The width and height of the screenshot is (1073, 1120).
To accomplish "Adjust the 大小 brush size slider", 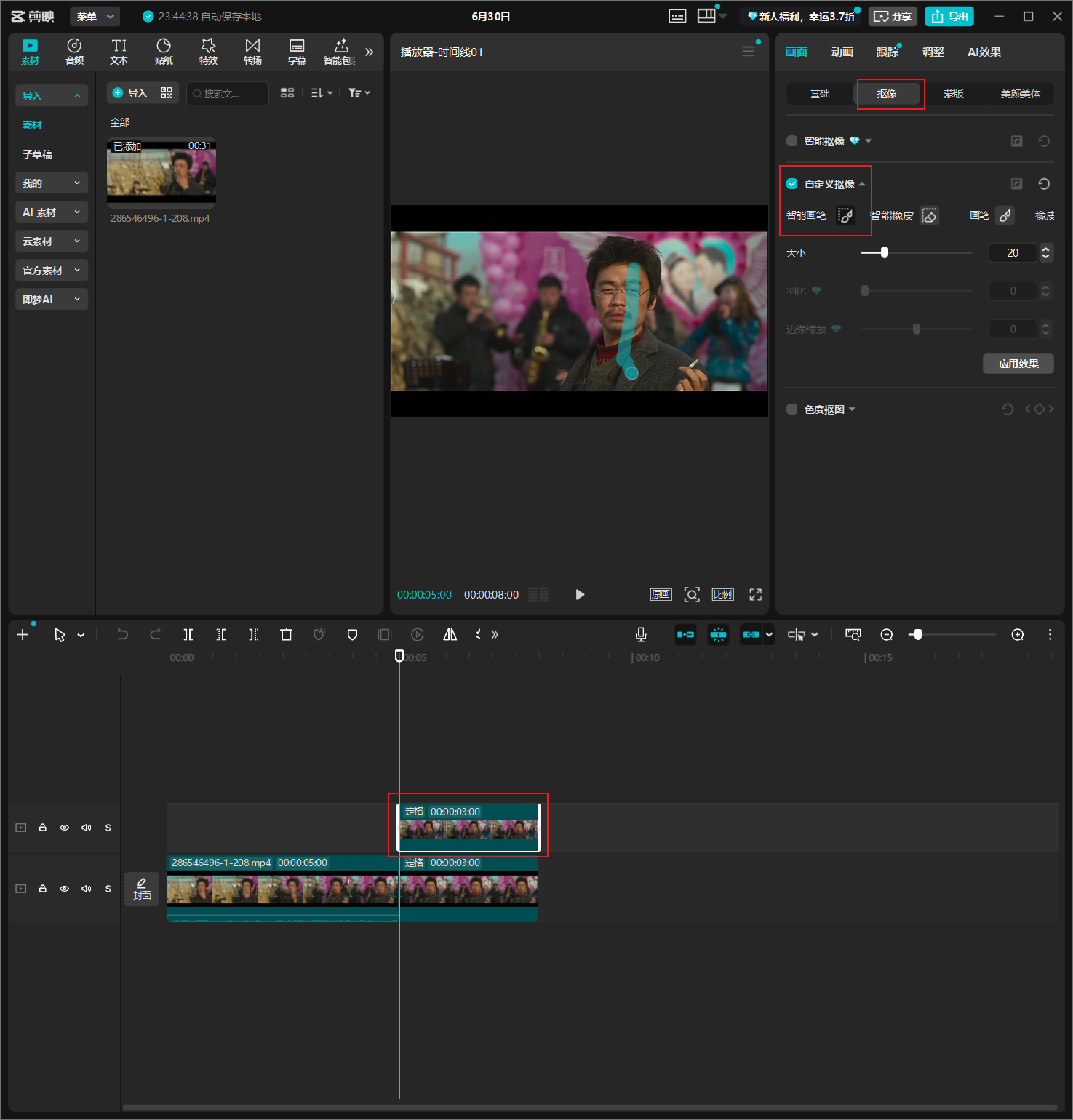I will click(916, 253).
